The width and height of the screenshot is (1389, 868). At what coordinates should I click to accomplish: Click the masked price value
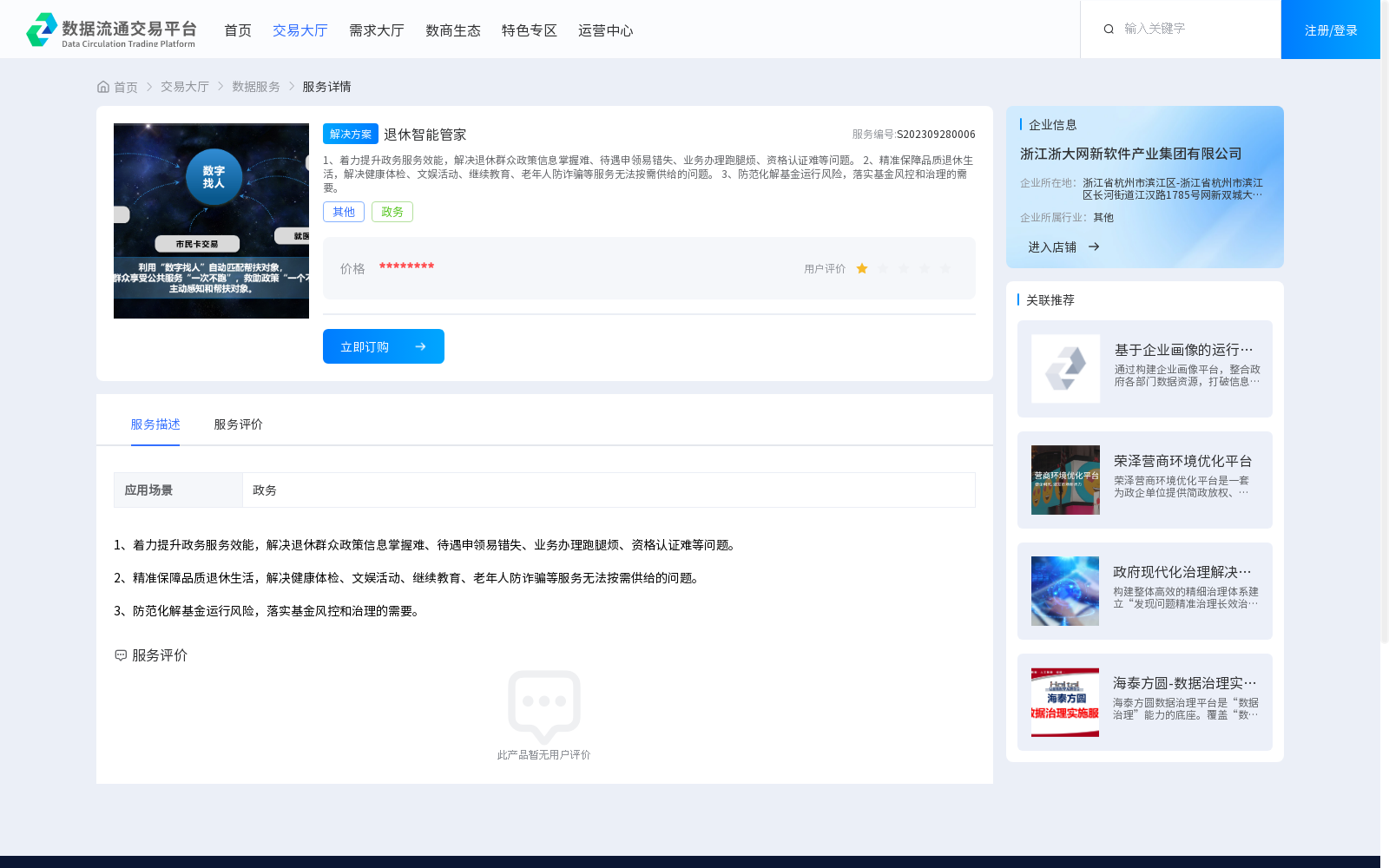pyautogui.click(x=406, y=266)
